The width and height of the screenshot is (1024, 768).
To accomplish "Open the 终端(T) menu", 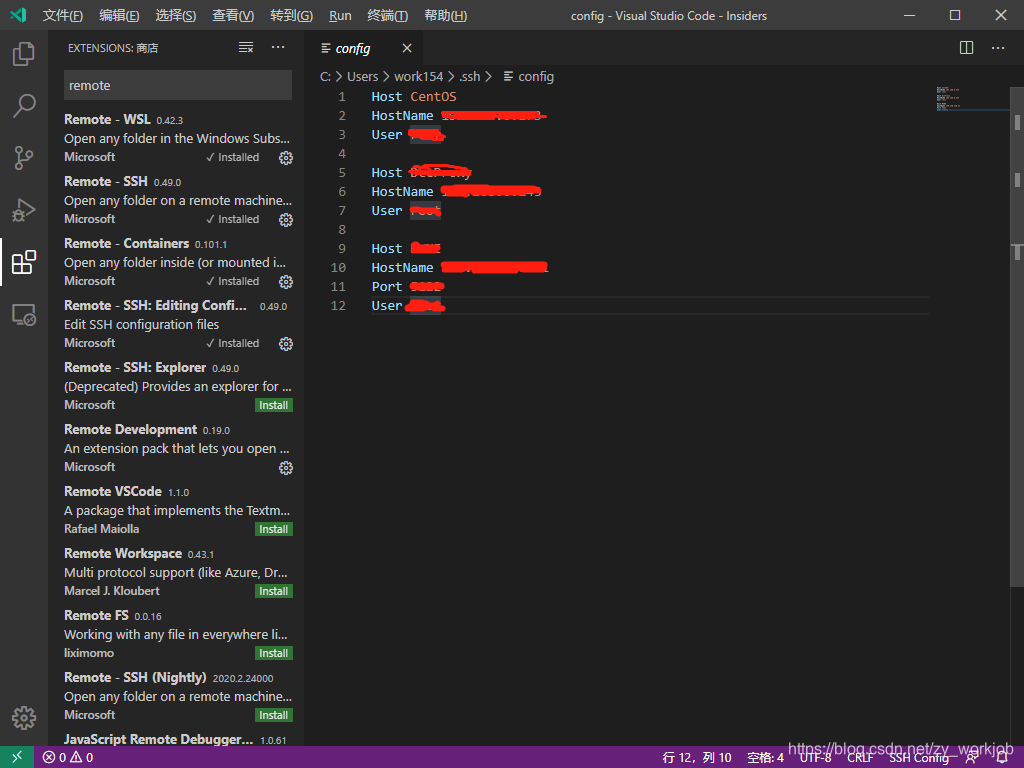I will pyautogui.click(x=387, y=16).
